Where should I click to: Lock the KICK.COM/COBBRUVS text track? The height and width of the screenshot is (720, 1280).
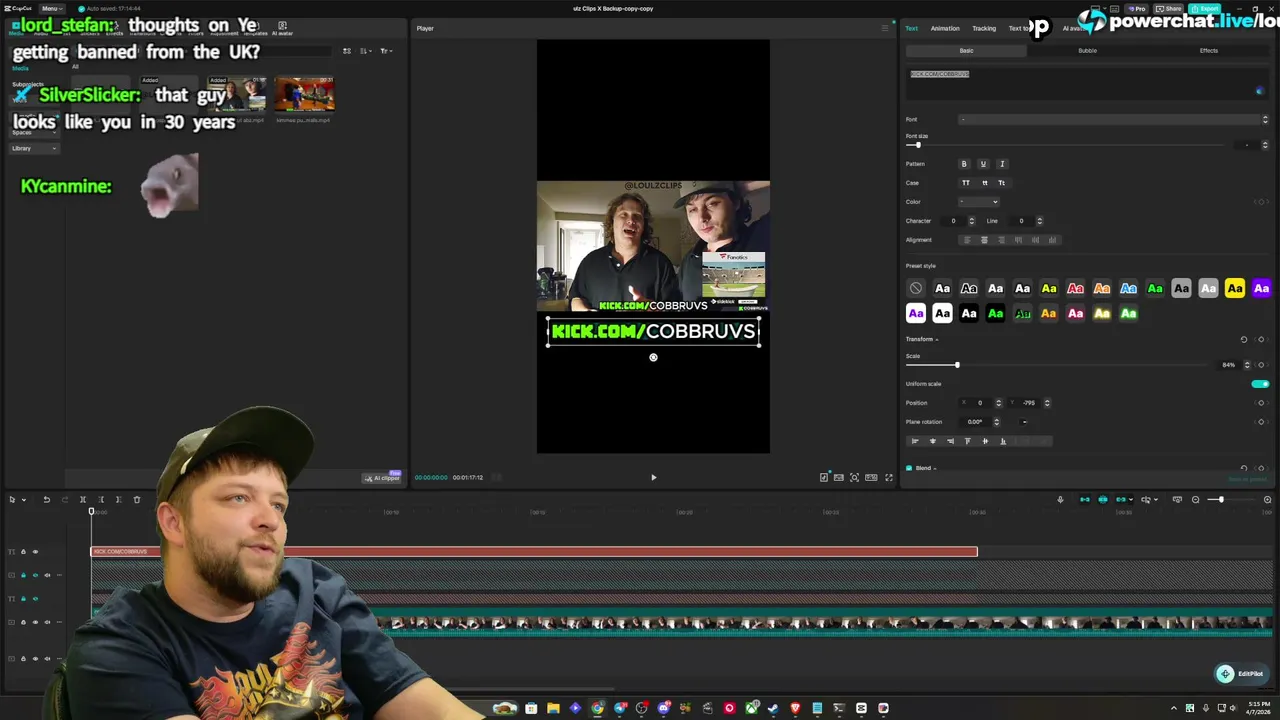[x=23, y=552]
